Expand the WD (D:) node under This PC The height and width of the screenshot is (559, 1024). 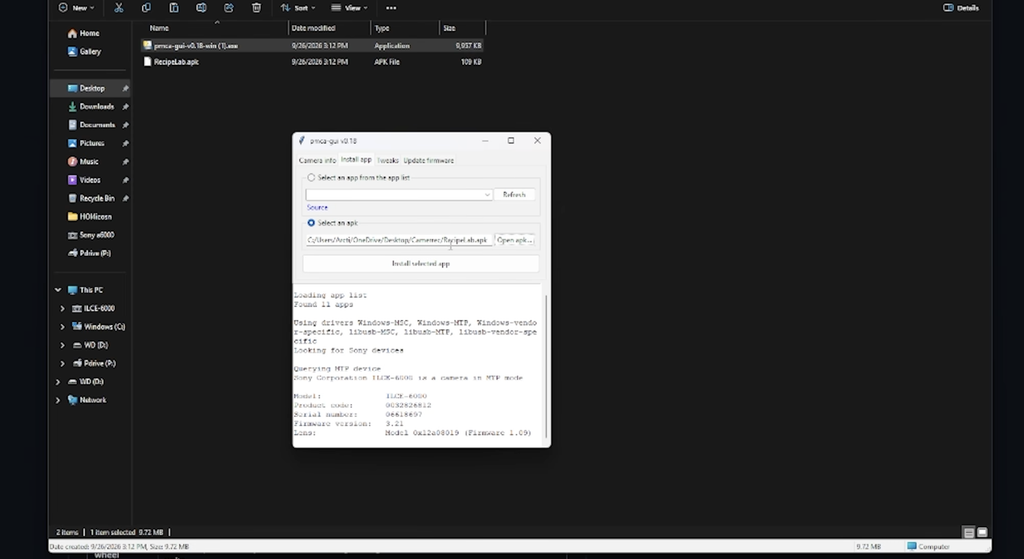(x=63, y=345)
